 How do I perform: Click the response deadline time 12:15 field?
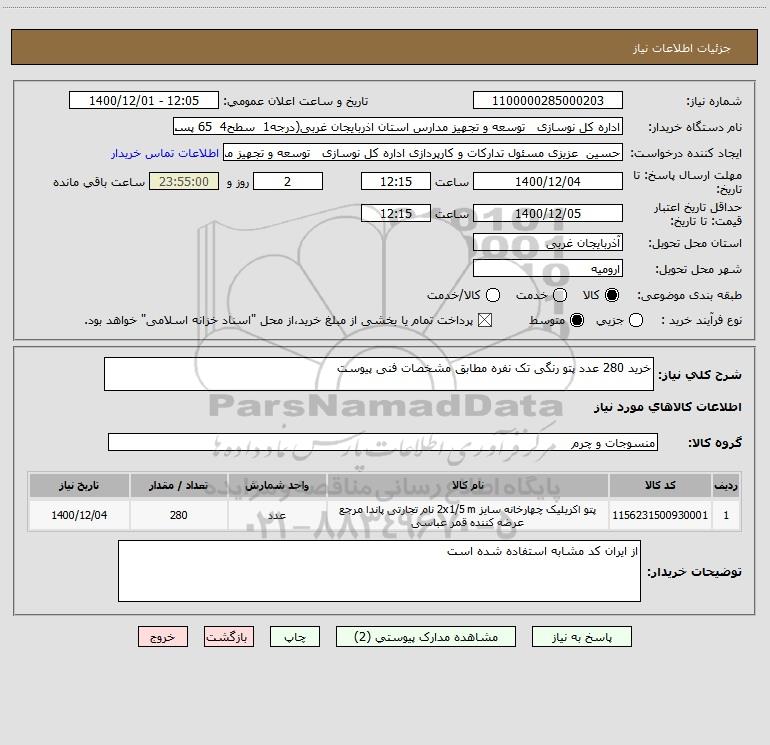396,181
